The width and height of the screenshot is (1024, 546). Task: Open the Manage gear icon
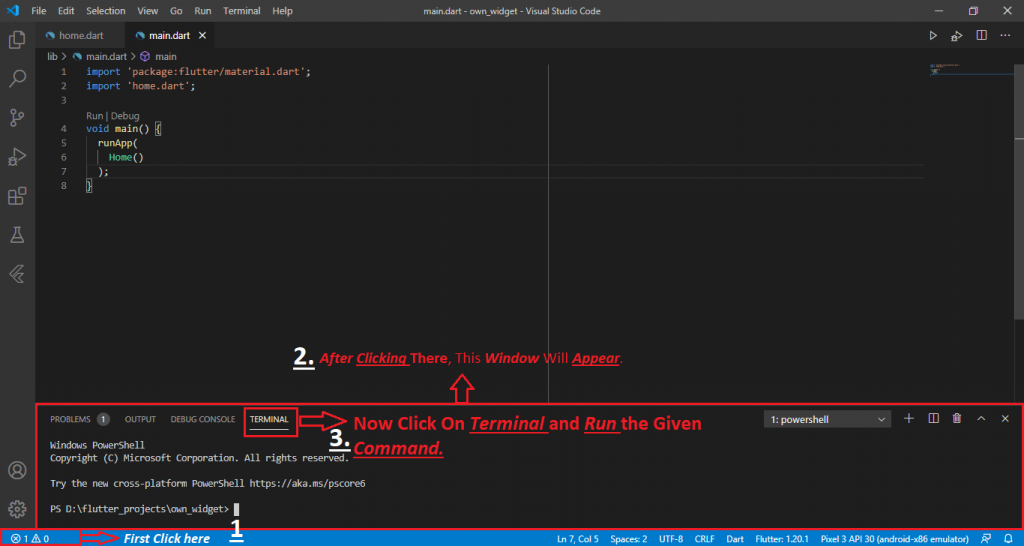(x=17, y=509)
